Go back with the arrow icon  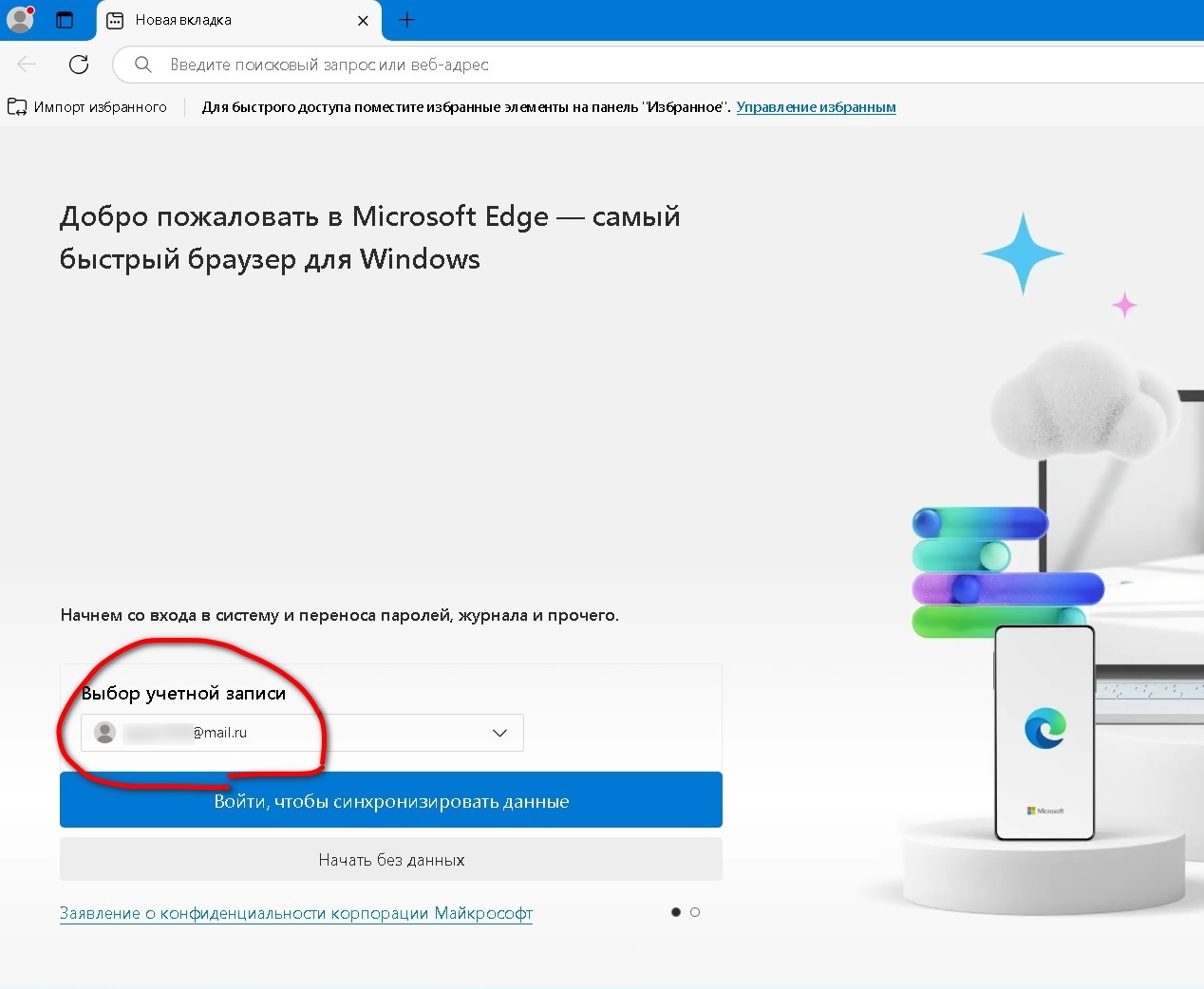[x=27, y=65]
